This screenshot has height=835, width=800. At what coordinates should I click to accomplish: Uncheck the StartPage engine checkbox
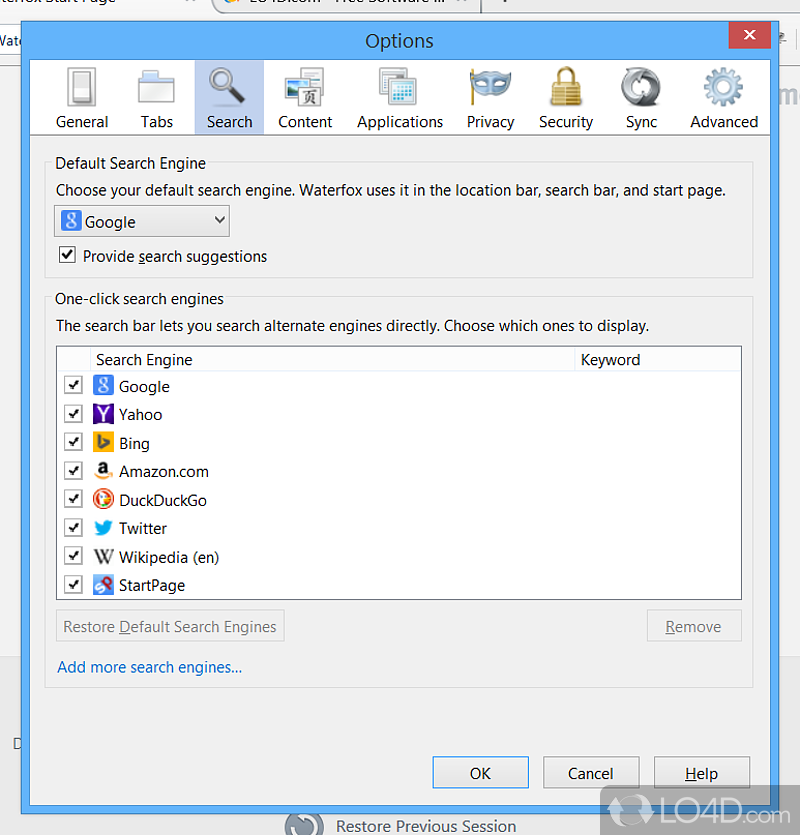74,585
